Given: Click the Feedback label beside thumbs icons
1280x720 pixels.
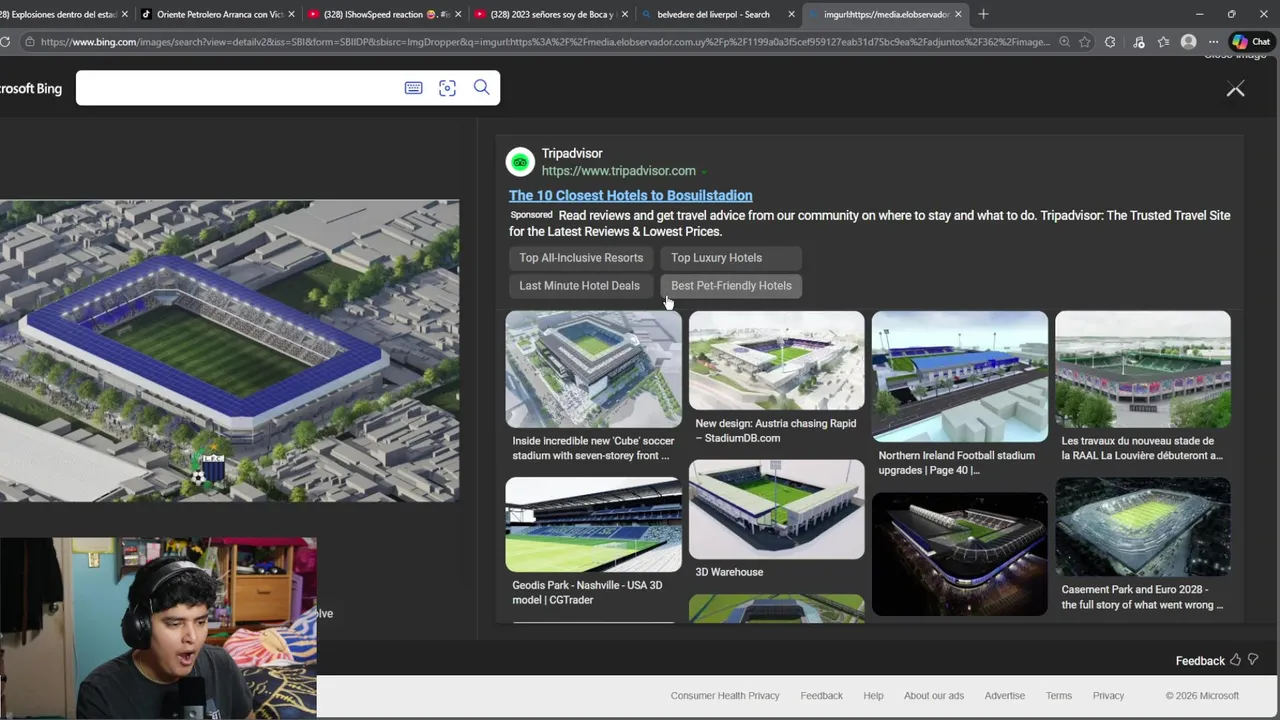Looking at the screenshot, I should point(1200,661).
